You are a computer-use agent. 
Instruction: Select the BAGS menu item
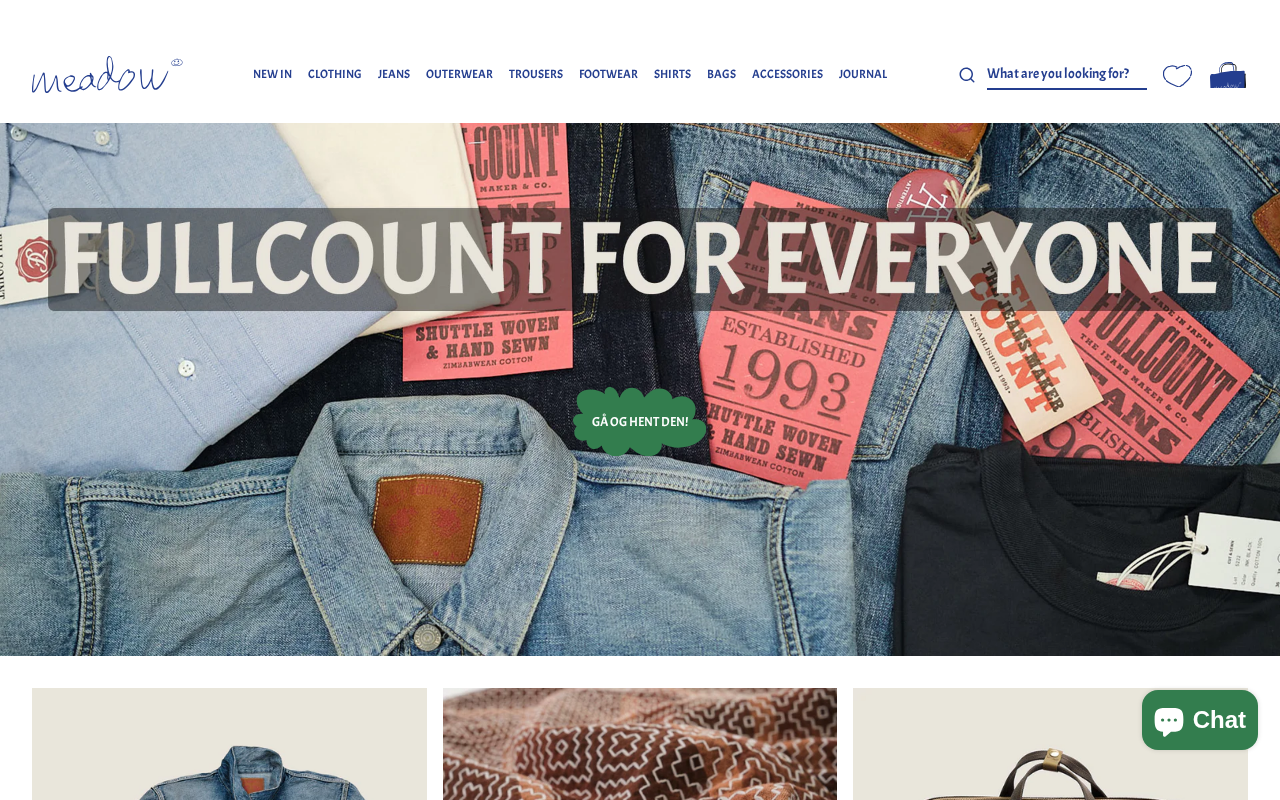click(x=721, y=75)
